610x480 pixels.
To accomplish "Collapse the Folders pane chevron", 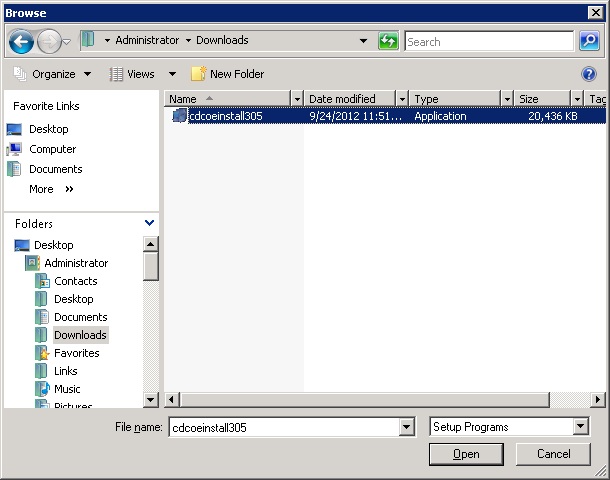I will pos(149,223).
